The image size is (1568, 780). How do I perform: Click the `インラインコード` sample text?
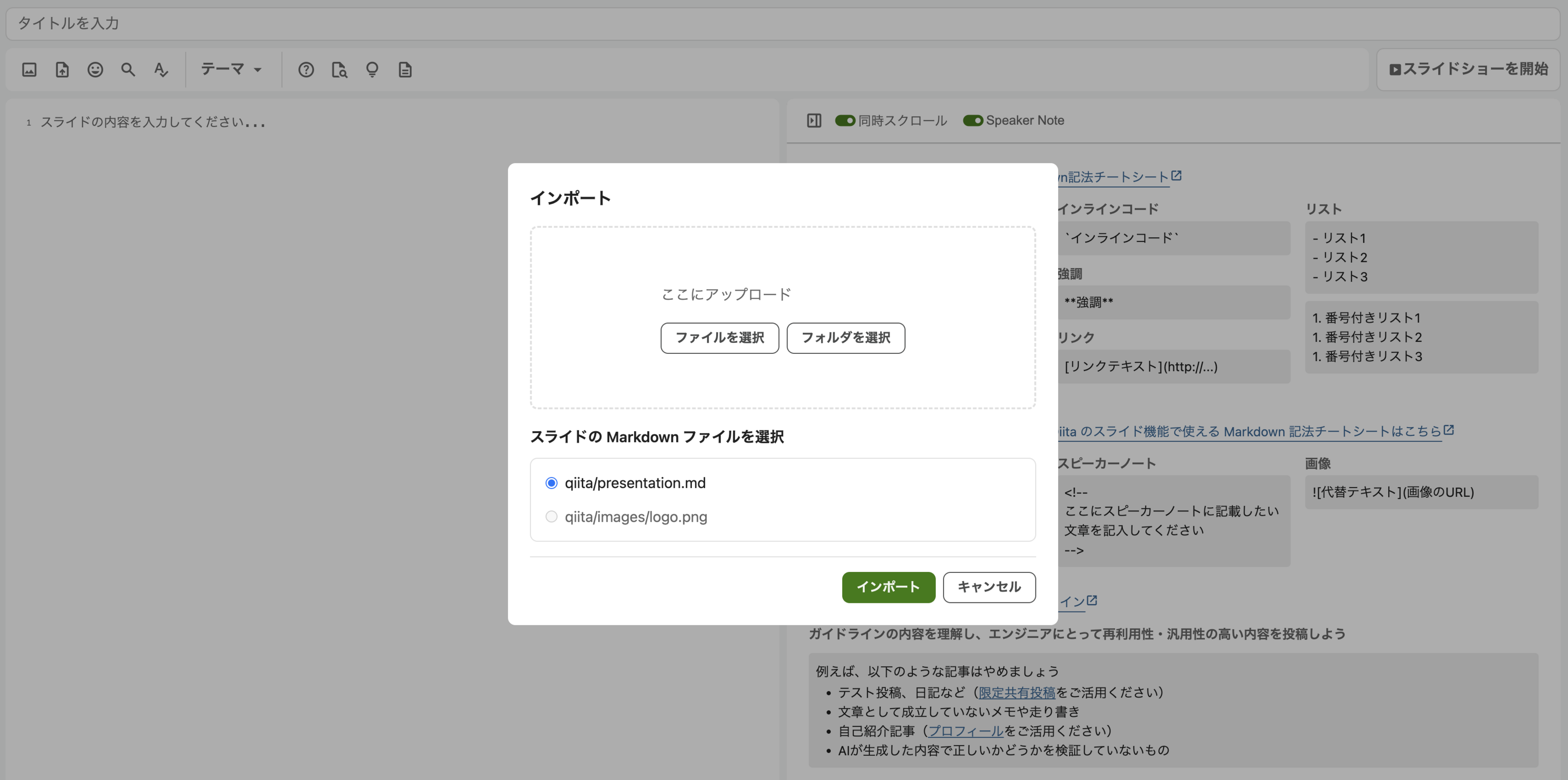click(x=1121, y=238)
